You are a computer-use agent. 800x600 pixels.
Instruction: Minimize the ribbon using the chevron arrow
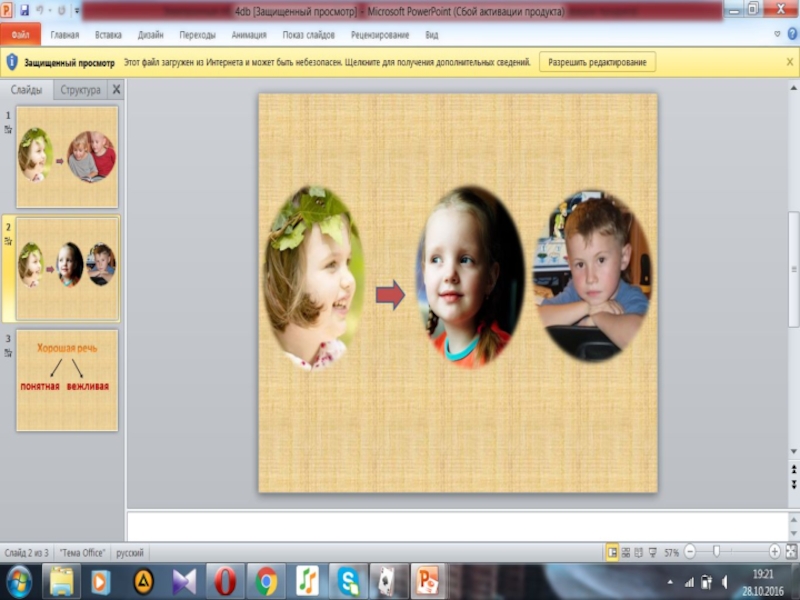[x=778, y=34]
